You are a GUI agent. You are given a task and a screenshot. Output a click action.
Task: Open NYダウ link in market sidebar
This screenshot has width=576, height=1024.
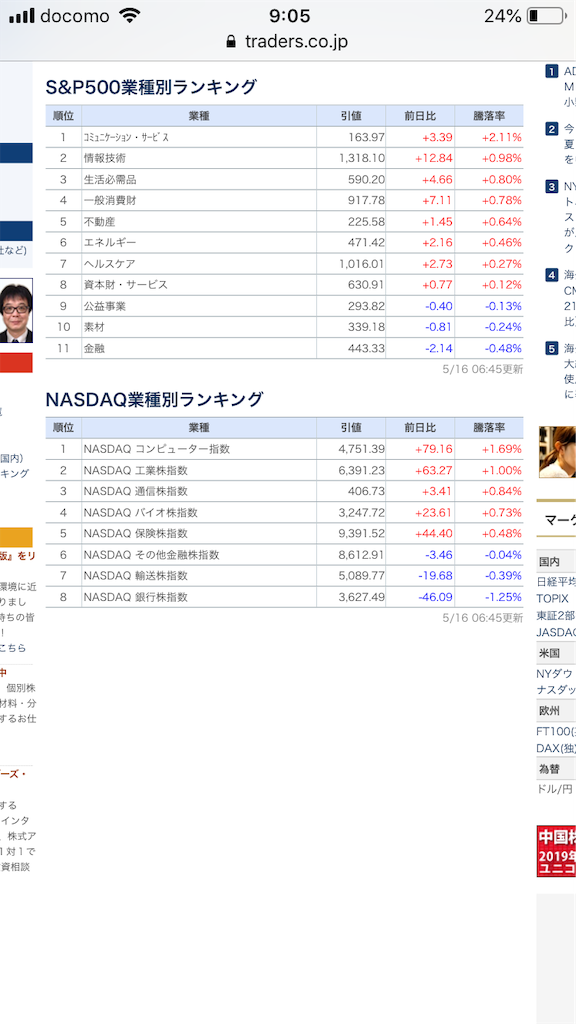coord(554,673)
